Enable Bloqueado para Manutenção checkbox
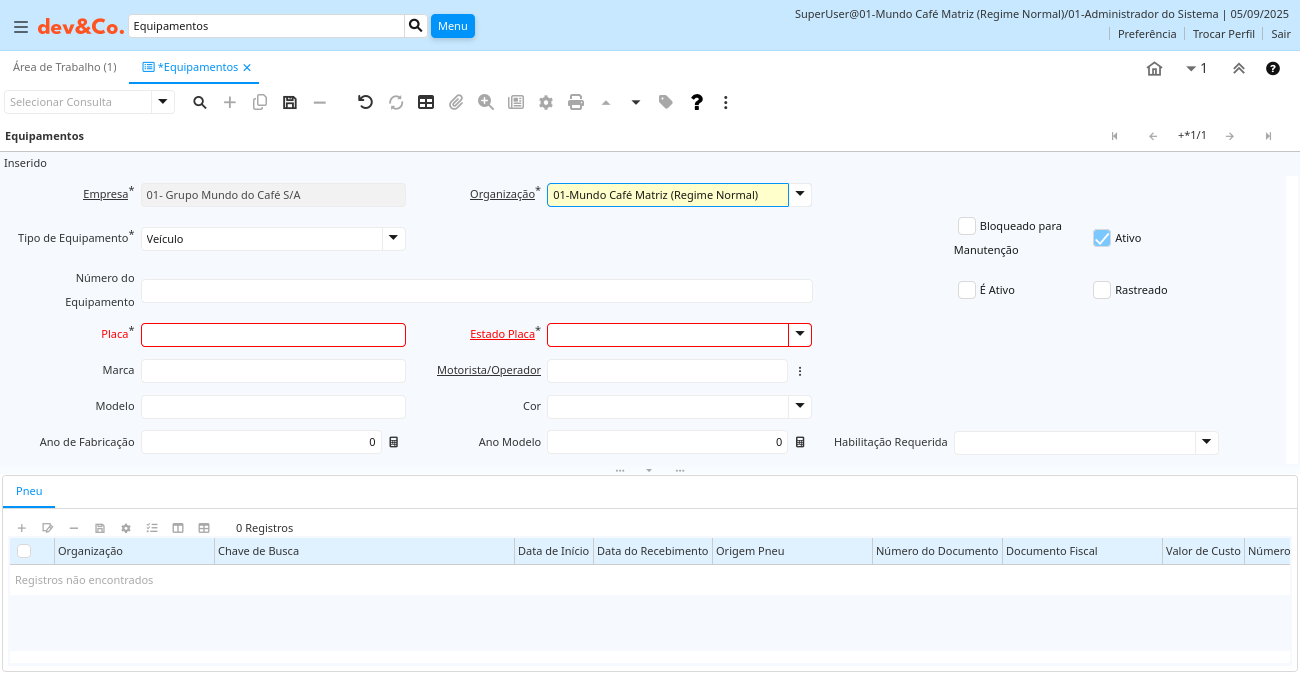The width and height of the screenshot is (1300, 674). (x=967, y=226)
